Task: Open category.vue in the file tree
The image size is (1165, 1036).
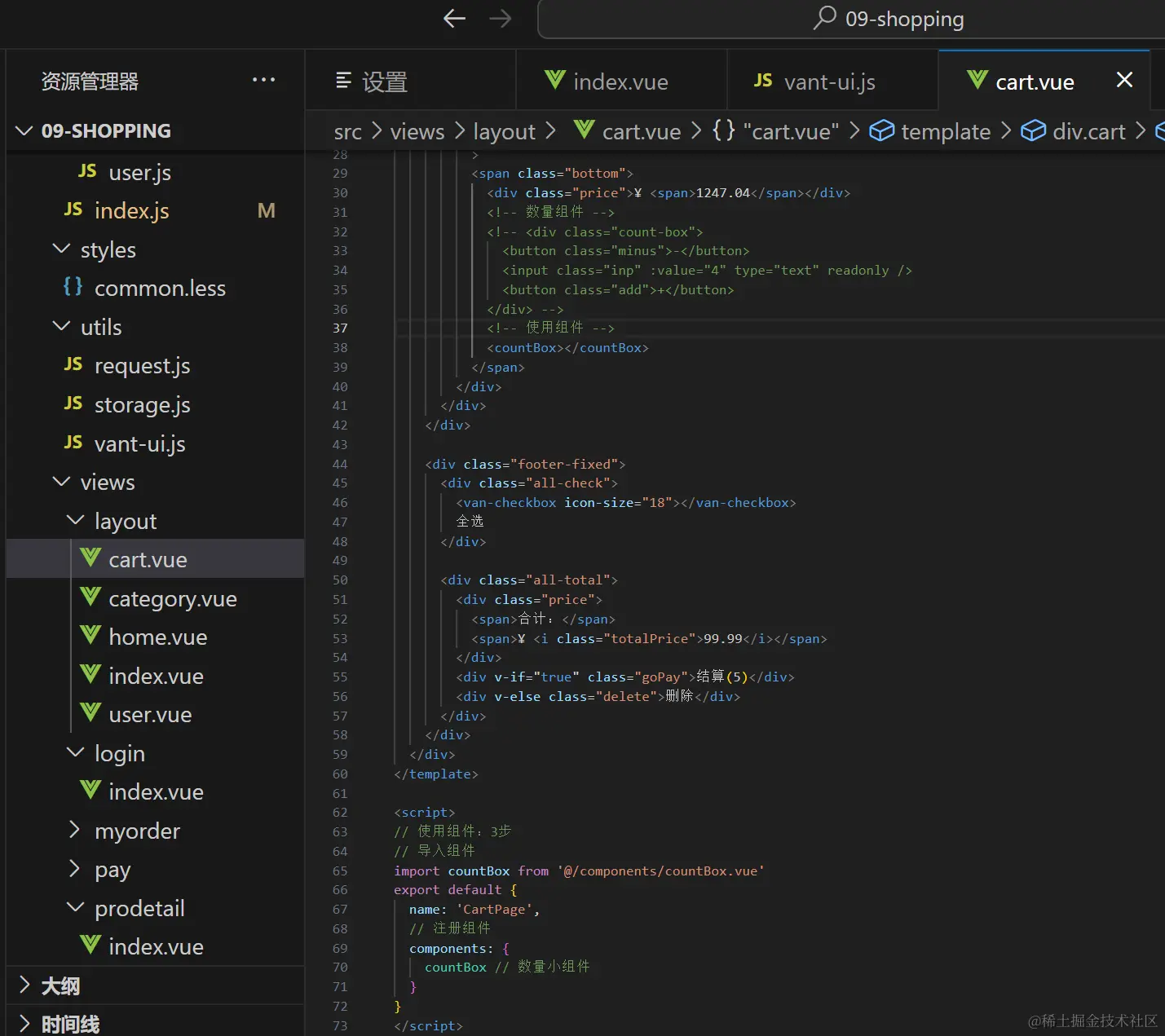Action: coord(155,598)
